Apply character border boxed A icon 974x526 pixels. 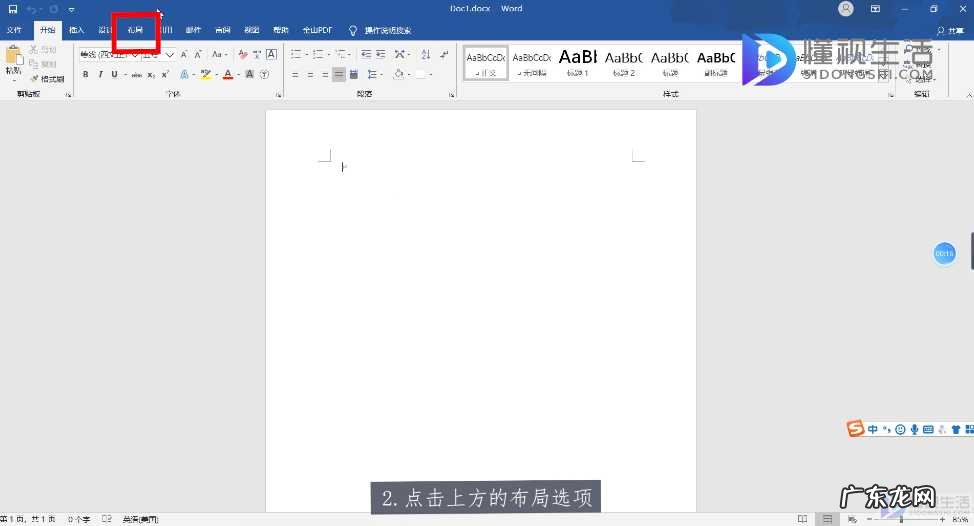pos(271,55)
